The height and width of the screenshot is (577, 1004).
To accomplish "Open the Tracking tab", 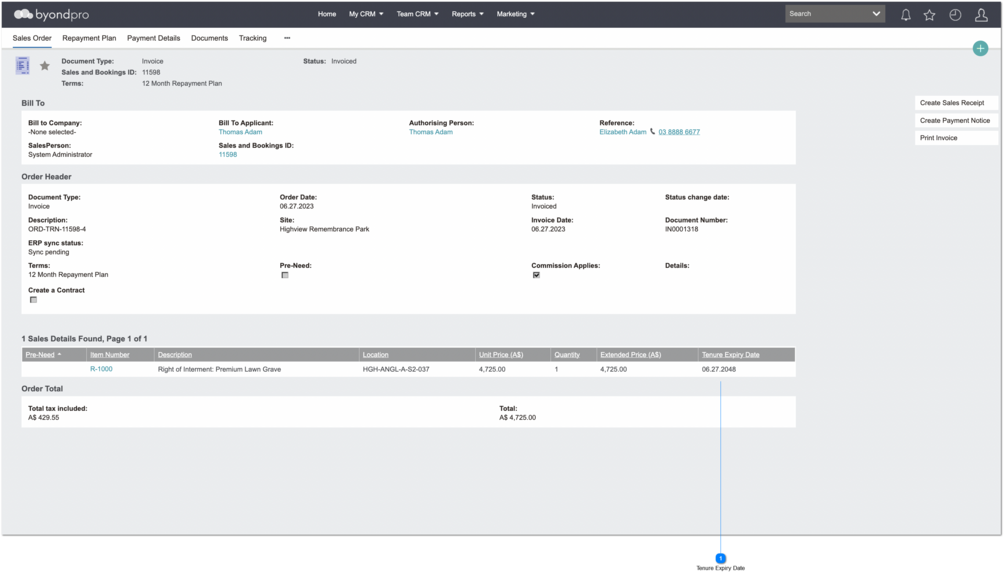I will coord(252,38).
